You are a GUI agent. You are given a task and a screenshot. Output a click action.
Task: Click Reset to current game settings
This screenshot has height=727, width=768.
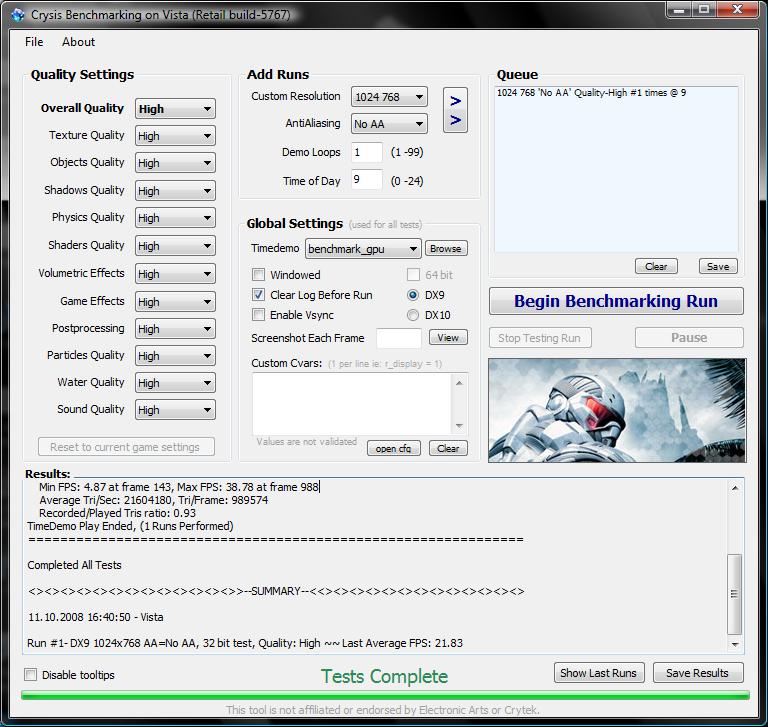(x=126, y=447)
